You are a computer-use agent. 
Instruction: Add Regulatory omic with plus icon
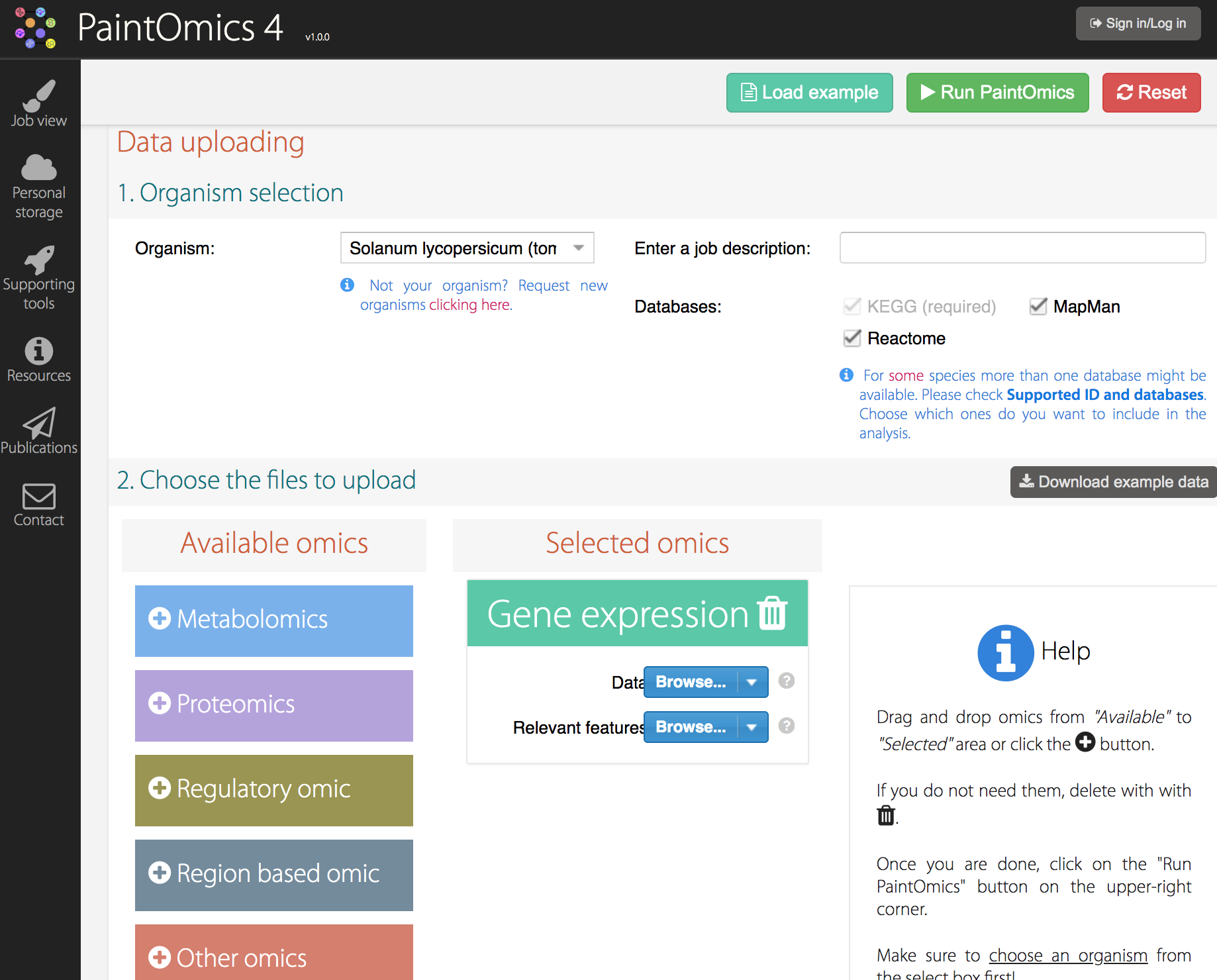(160, 788)
